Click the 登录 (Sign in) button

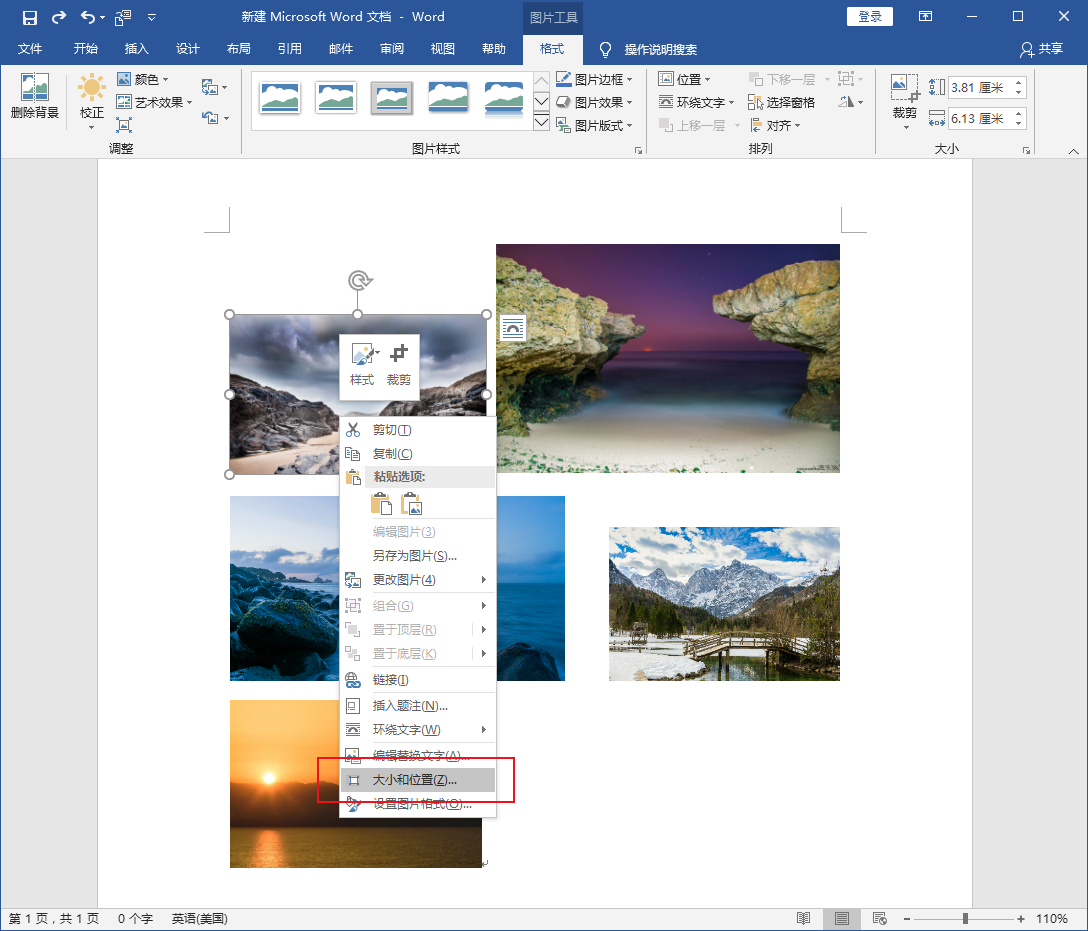(869, 16)
